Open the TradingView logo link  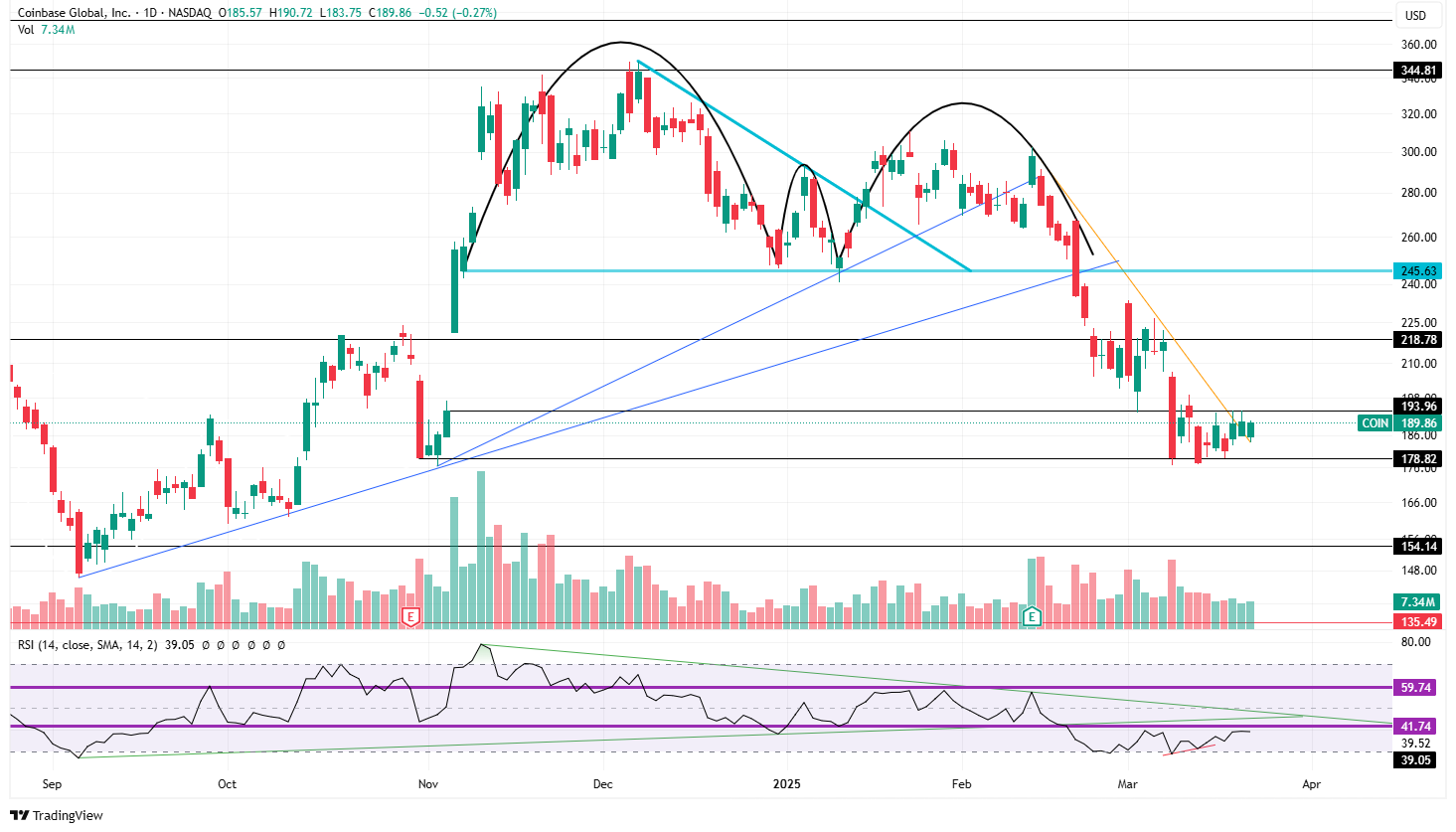point(57,815)
